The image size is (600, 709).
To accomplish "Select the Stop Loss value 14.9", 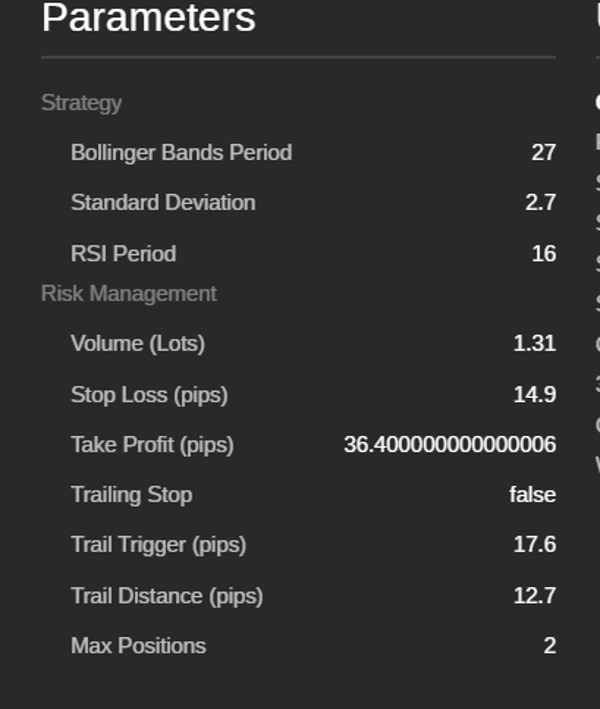I will pos(534,395).
